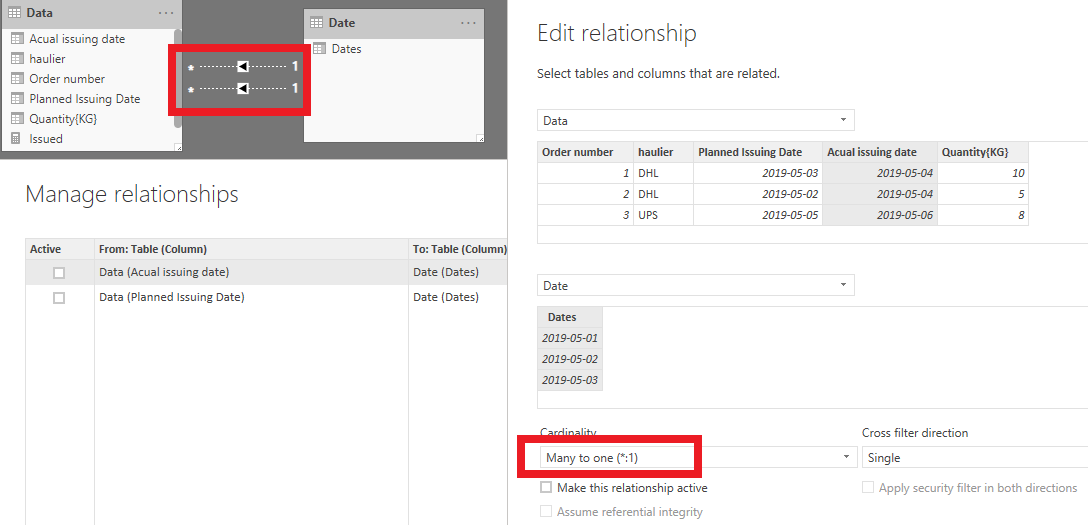
Task: Click Date (Dates) in the second relationship row
Action: point(445,298)
